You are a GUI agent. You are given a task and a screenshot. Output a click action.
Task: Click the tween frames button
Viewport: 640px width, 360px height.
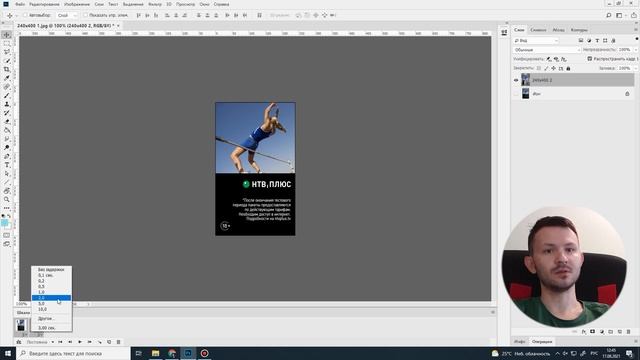[x=99, y=342]
